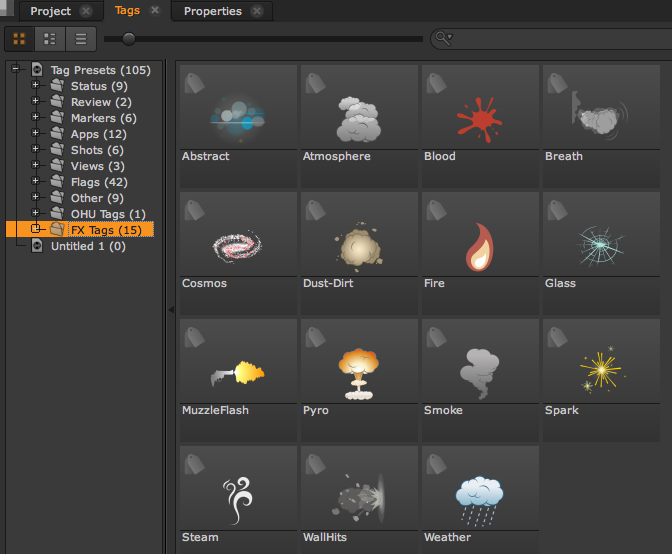This screenshot has height=554, width=672.
Task: Collapse the Tag Presets root node
Action: (15, 70)
